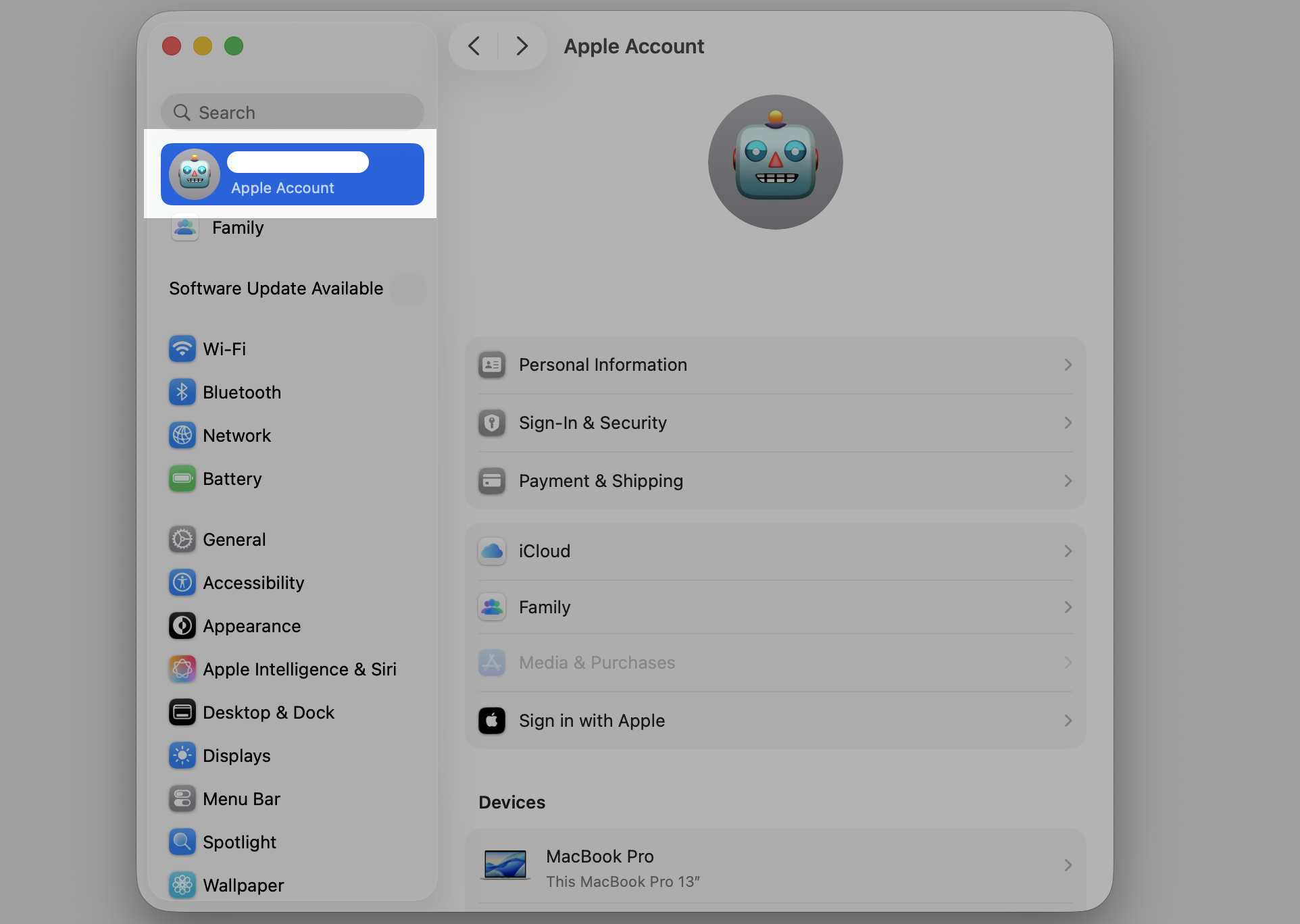Click the large robot profile picture
Screen dimensions: 1300x924
776,162
